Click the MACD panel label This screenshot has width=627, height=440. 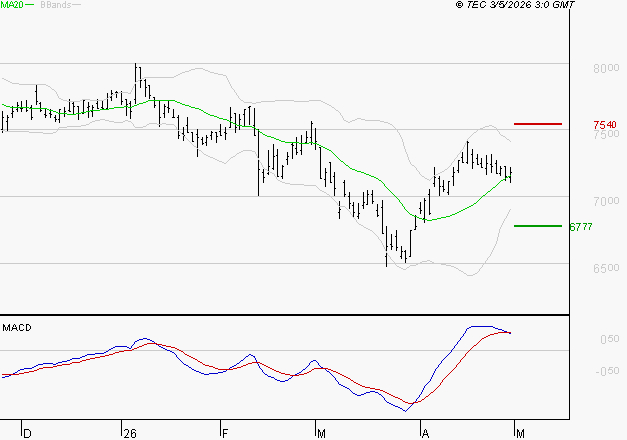(17, 328)
